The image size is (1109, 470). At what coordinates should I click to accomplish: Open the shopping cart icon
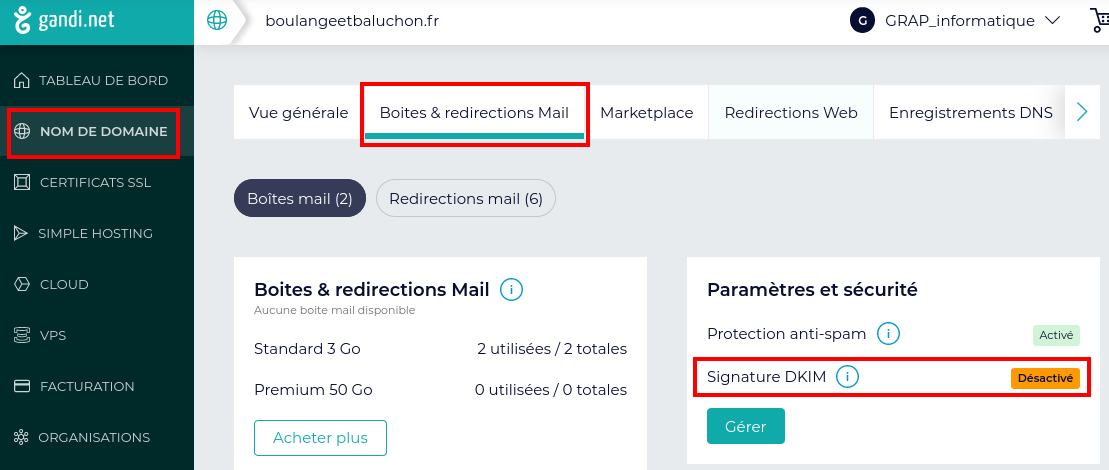tap(1098, 21)
